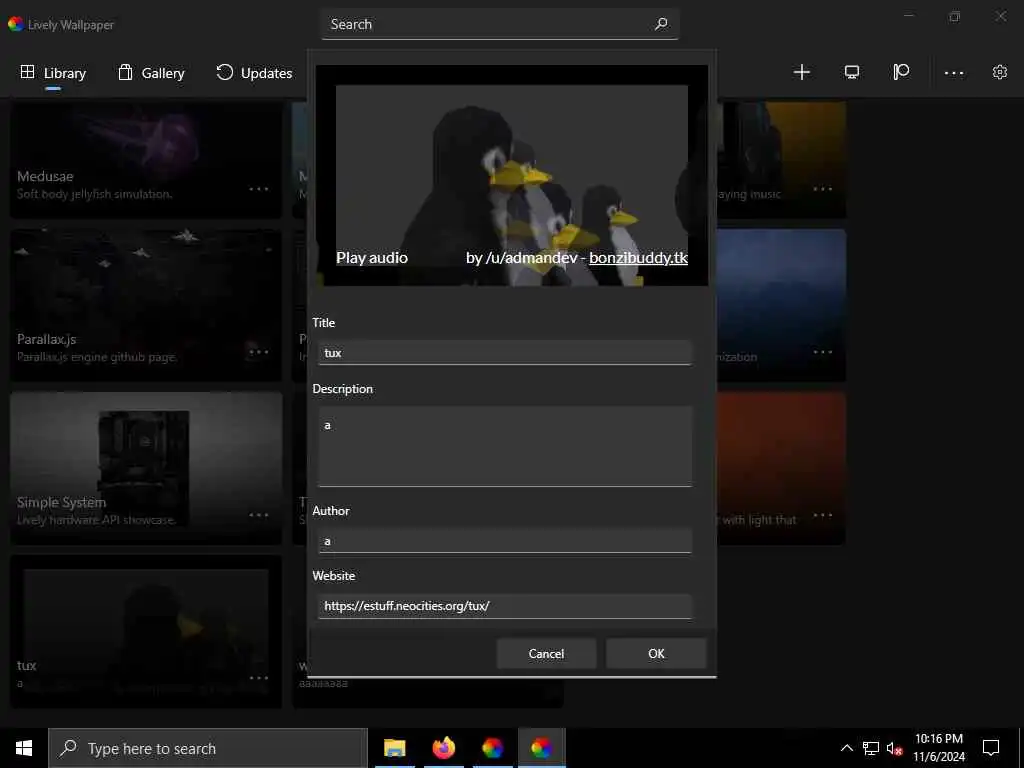
Task: Select the Simple System wallpaper thumbnail
Action: click(x=146, y=468)
